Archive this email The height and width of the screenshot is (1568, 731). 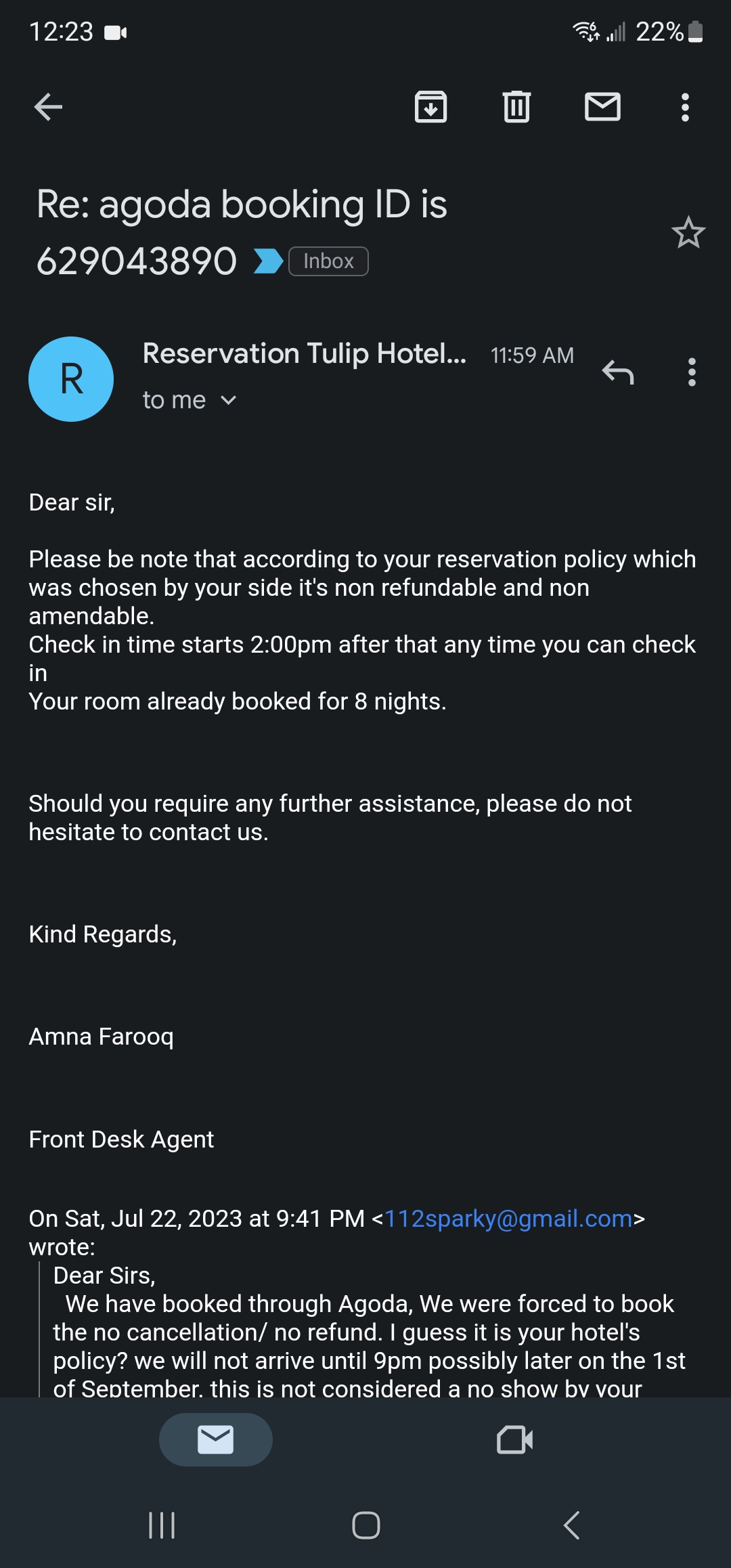click(x=430, y=107)
